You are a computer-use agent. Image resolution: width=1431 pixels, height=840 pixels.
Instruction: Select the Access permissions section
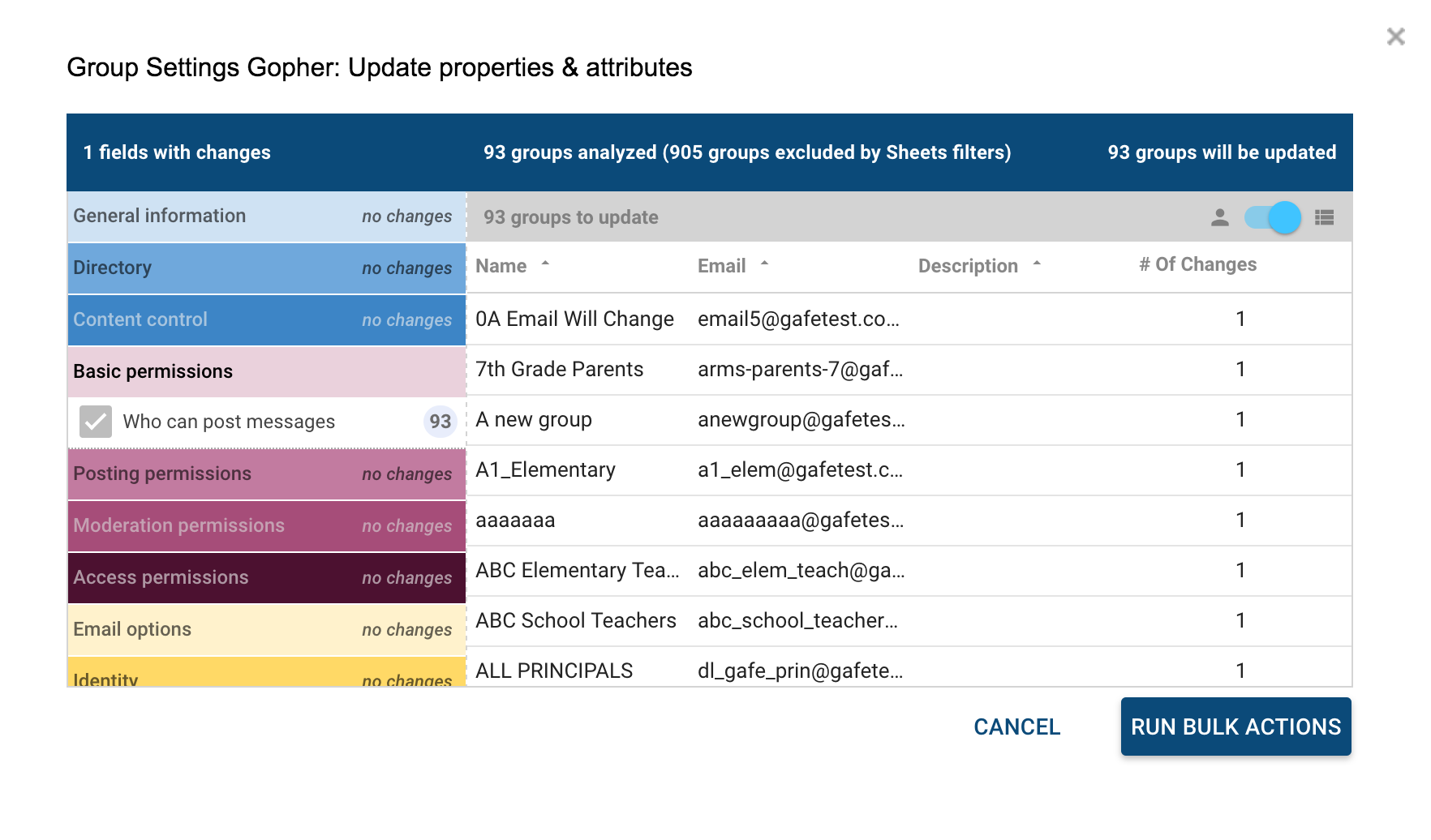point(266,578)
